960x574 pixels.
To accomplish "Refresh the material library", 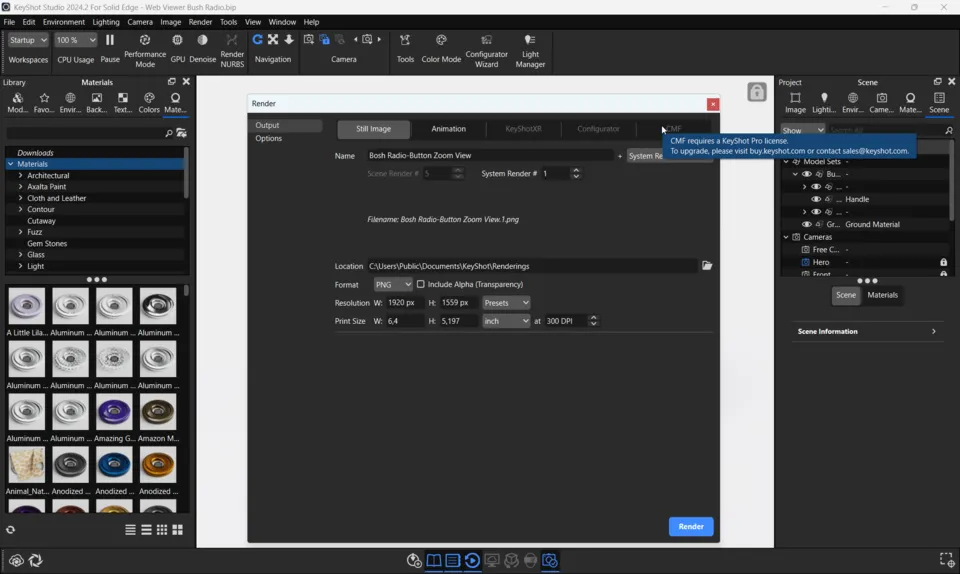I will [x=10, y=530].
